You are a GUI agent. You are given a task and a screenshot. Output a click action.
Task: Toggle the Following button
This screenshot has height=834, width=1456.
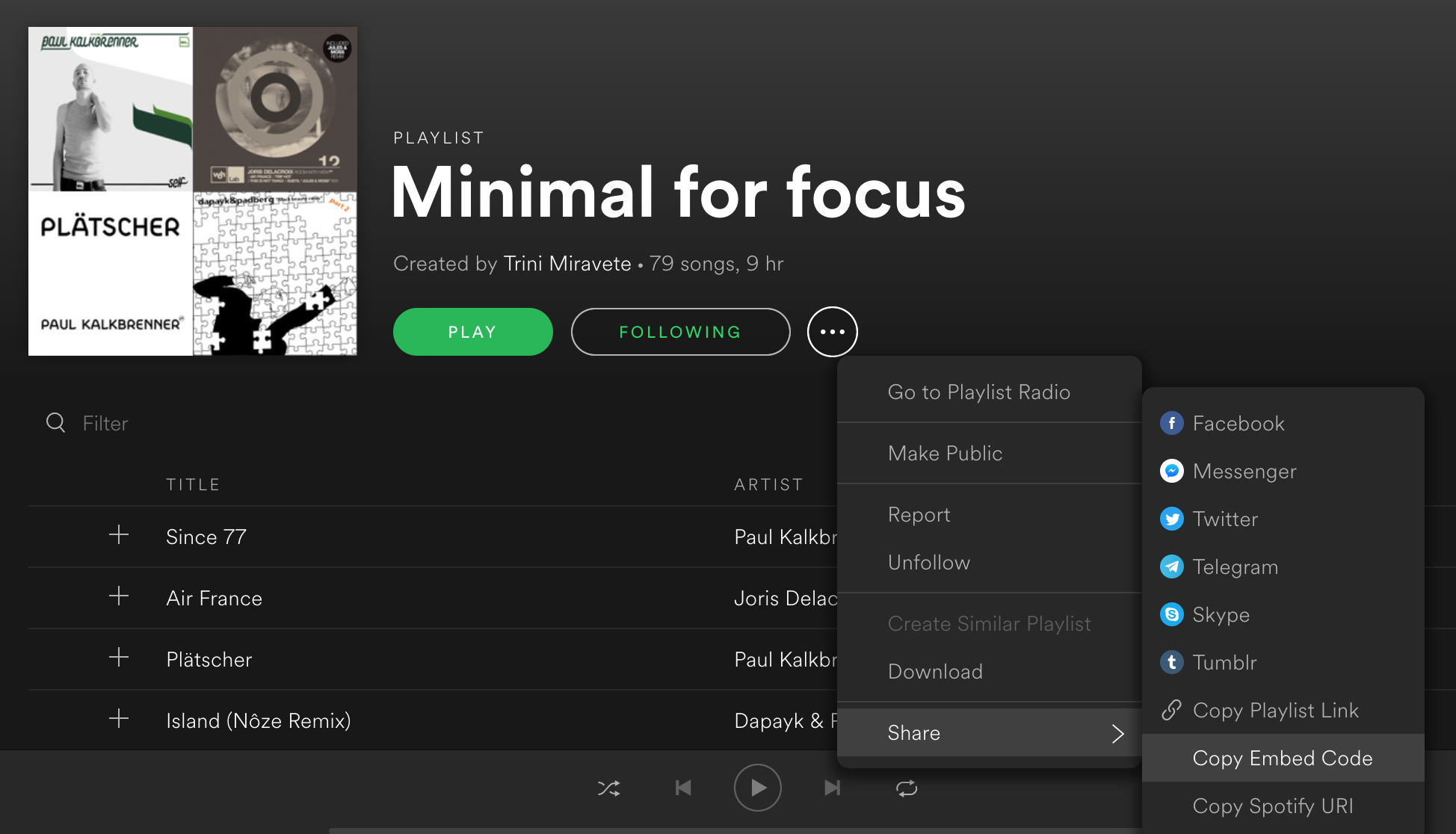[680, 332]
